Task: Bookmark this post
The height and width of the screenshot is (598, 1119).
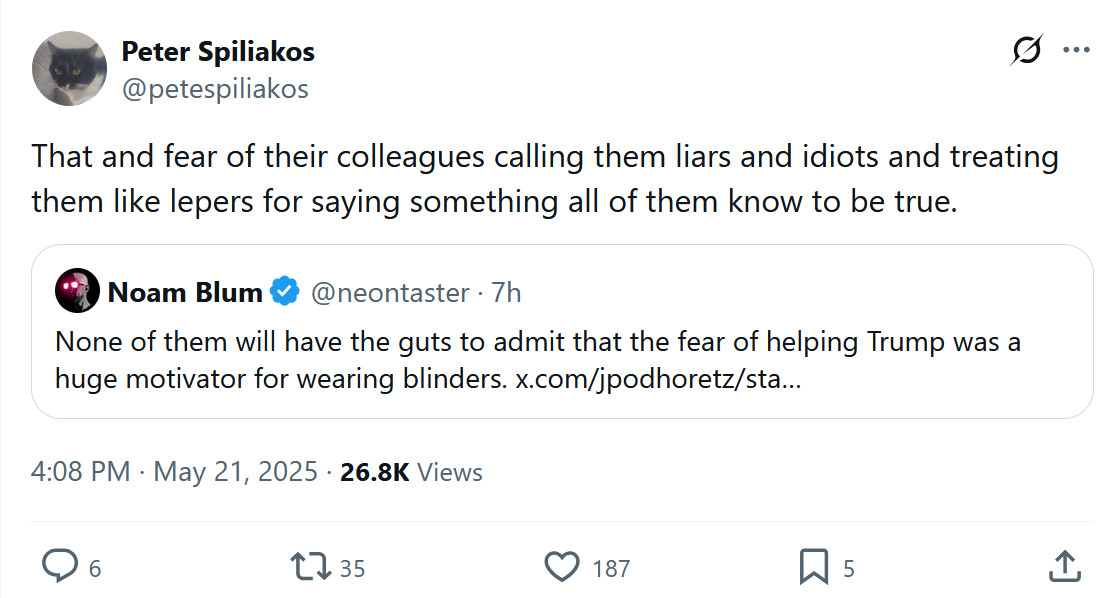Action: tap(814, 567)
